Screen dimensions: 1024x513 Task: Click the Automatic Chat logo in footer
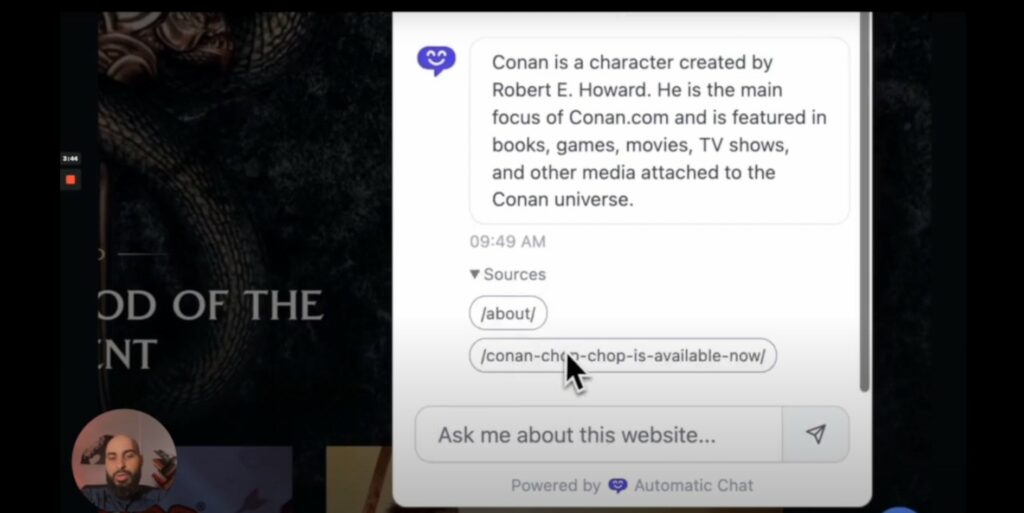tap(618, 486)
